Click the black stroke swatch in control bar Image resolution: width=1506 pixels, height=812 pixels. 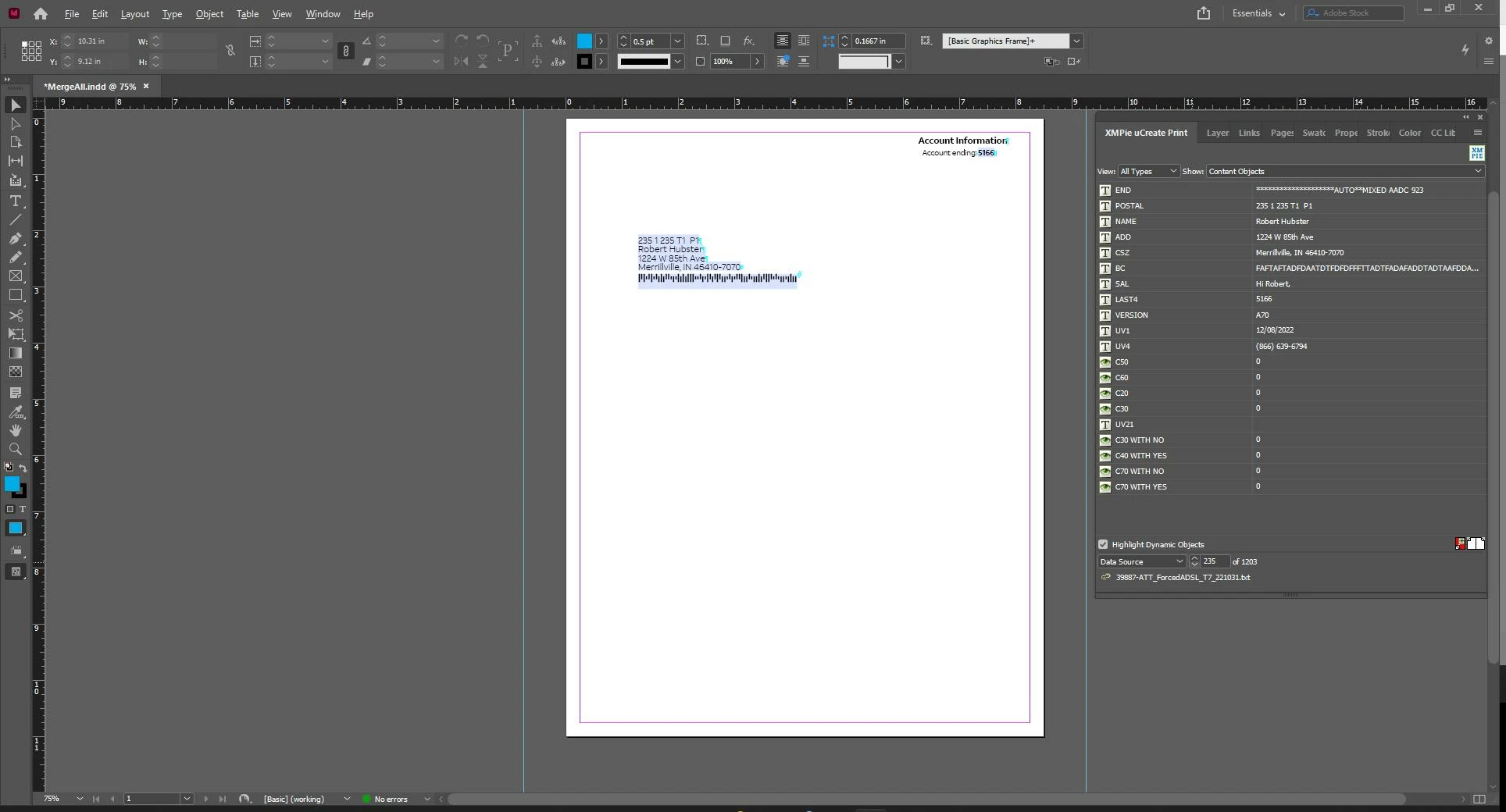pyautogui.click(x=584, y=62)
